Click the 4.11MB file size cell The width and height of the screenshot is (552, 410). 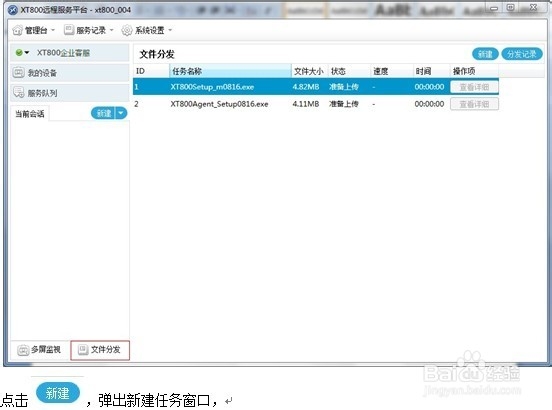pyautogui.click(x=306, y=104)
